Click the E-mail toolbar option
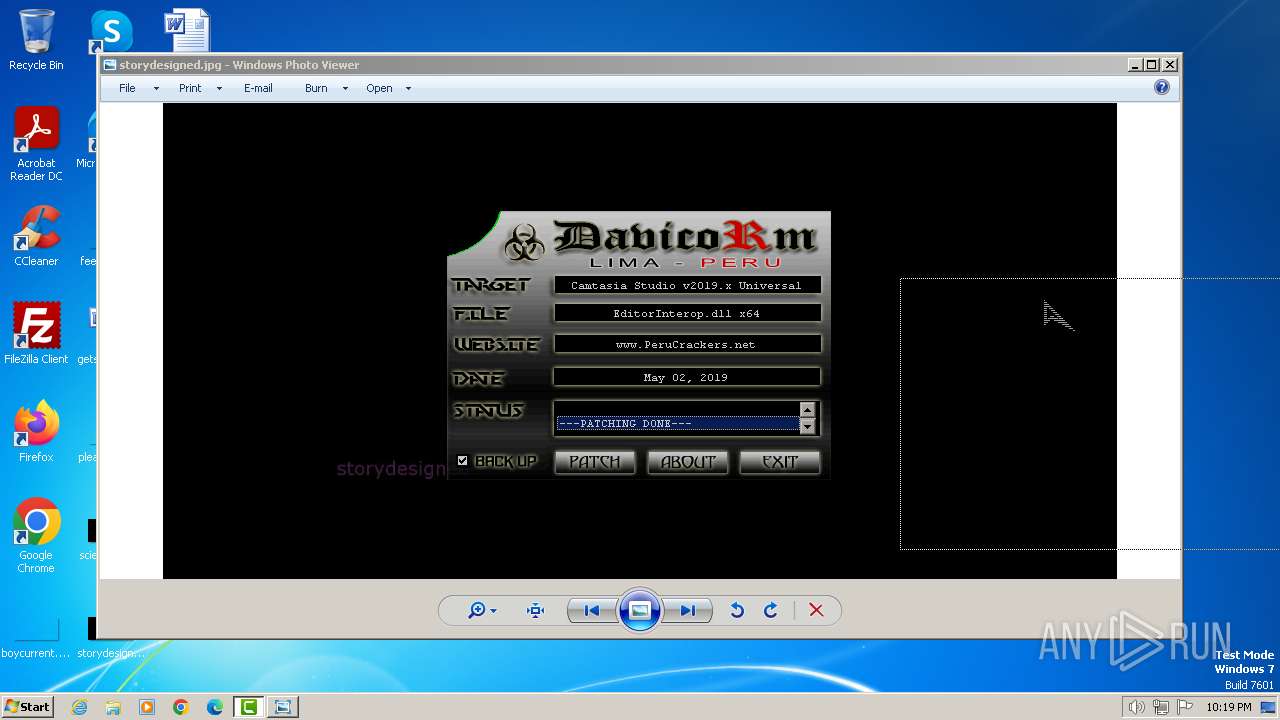 coord(258,88)
